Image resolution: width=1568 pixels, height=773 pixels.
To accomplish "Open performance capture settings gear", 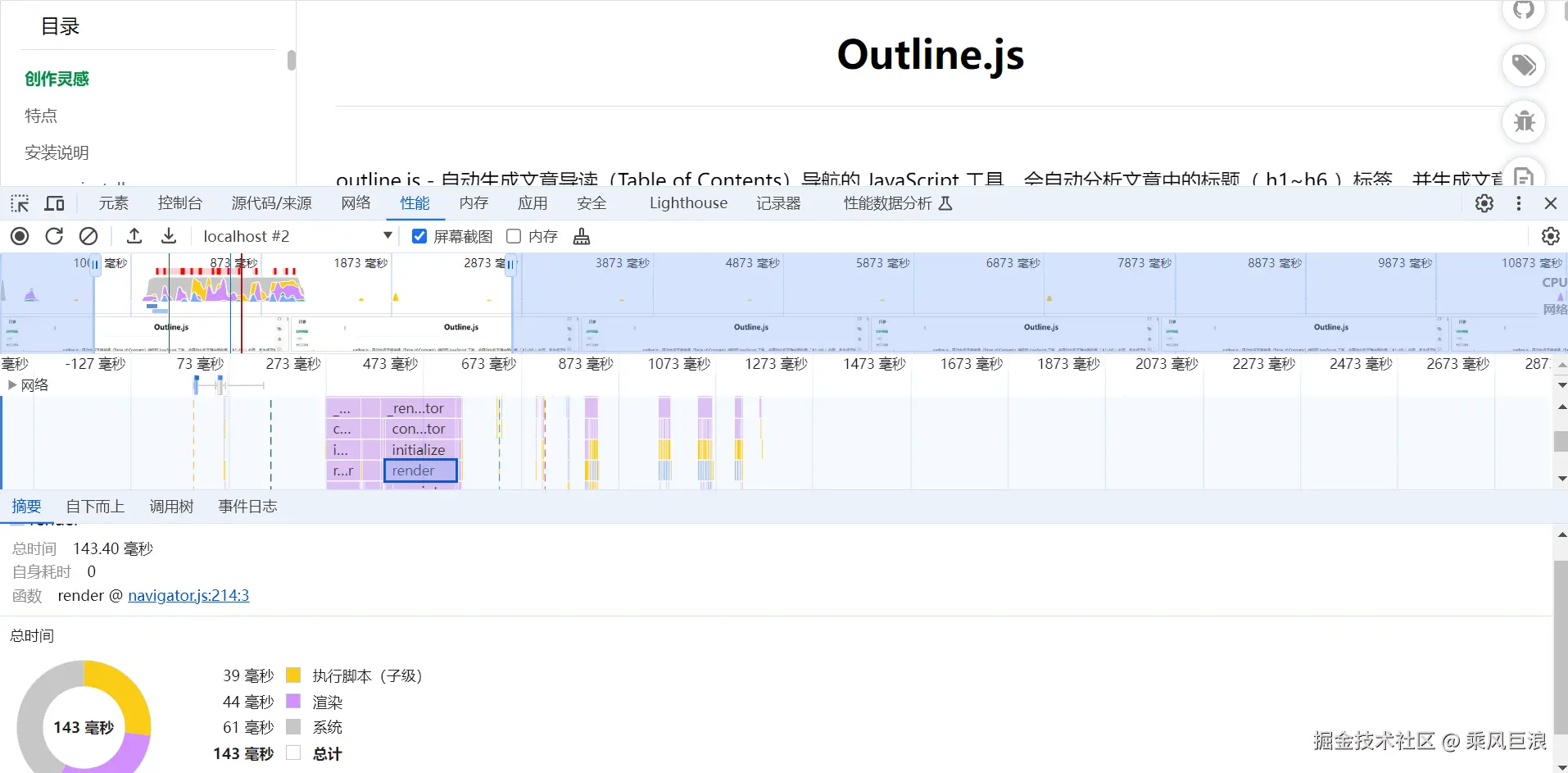I will (x=1550, y=236).
